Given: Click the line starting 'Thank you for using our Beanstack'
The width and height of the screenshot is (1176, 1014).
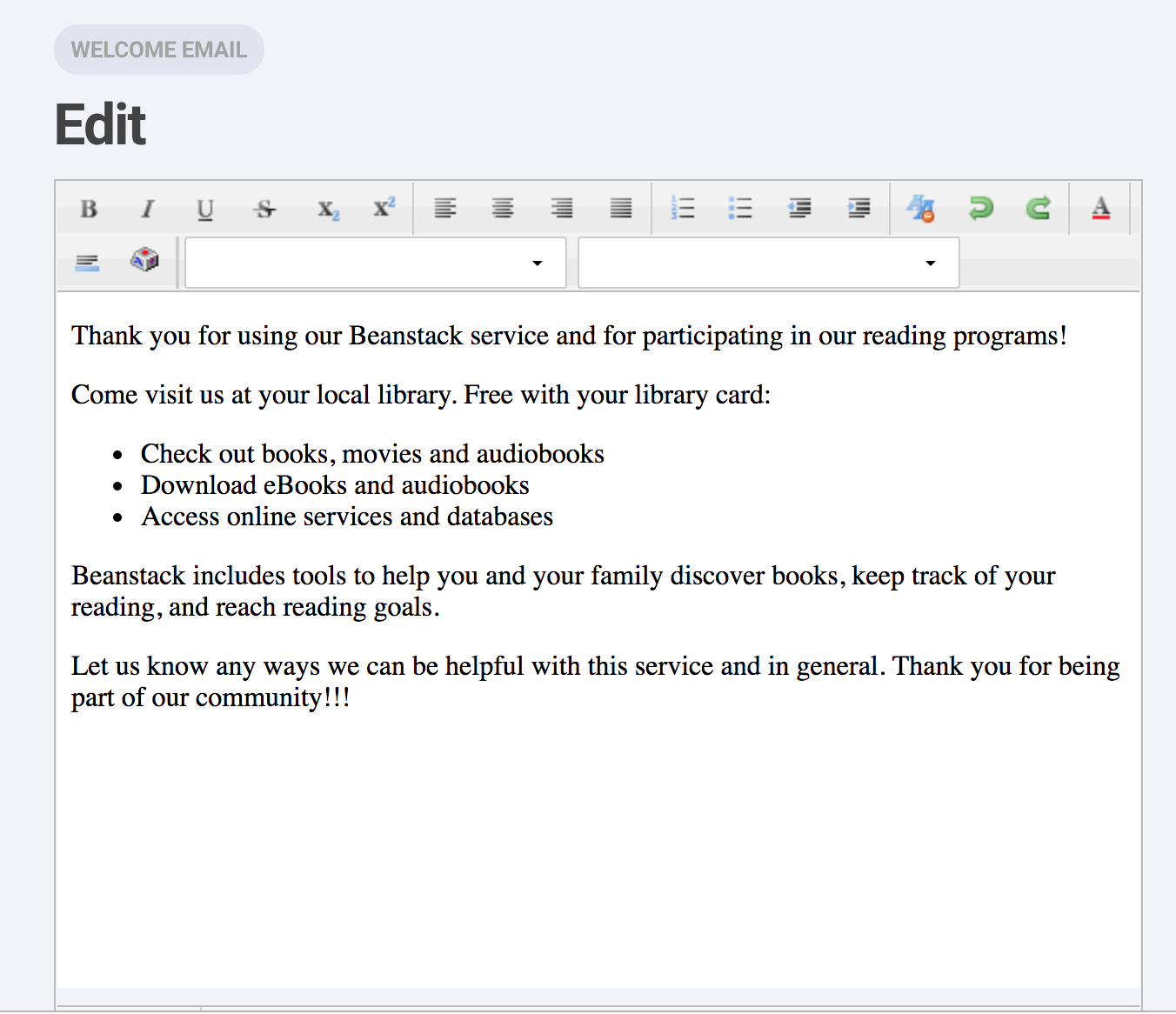Looking at the screenshot, I should 569,336.
